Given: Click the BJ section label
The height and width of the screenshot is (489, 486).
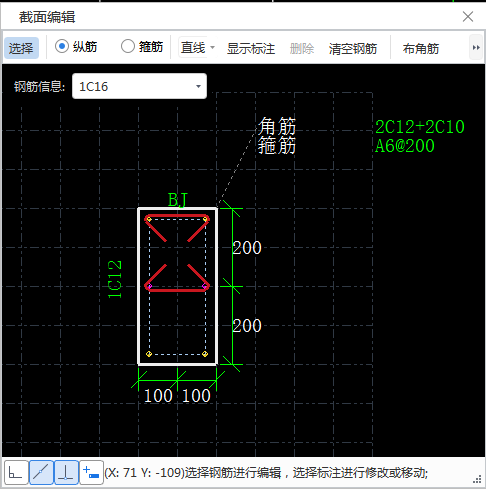Looking at the screenshot, I should click(178, 200).
